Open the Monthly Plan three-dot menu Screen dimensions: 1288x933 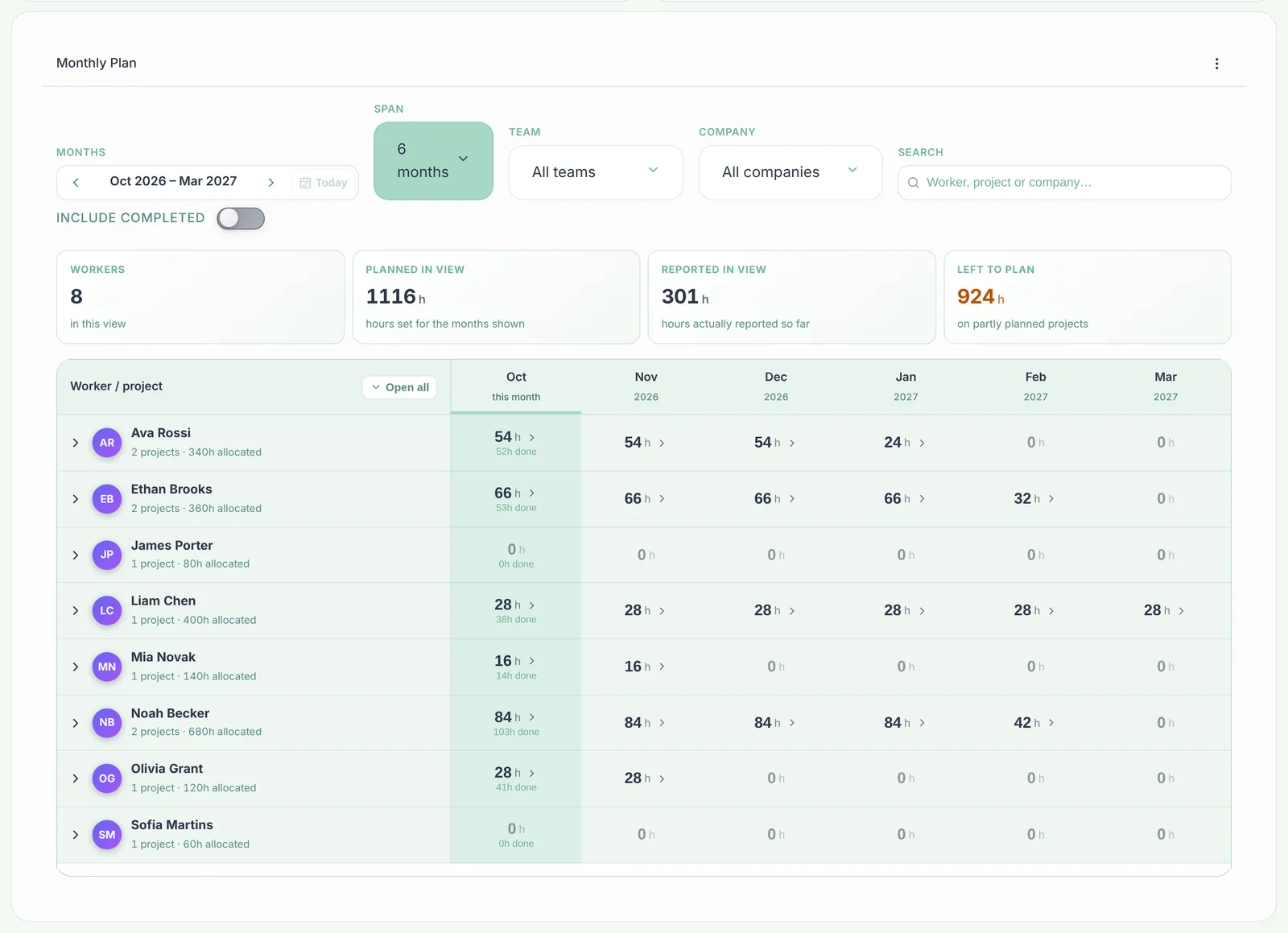click(x=1216, y=64)
